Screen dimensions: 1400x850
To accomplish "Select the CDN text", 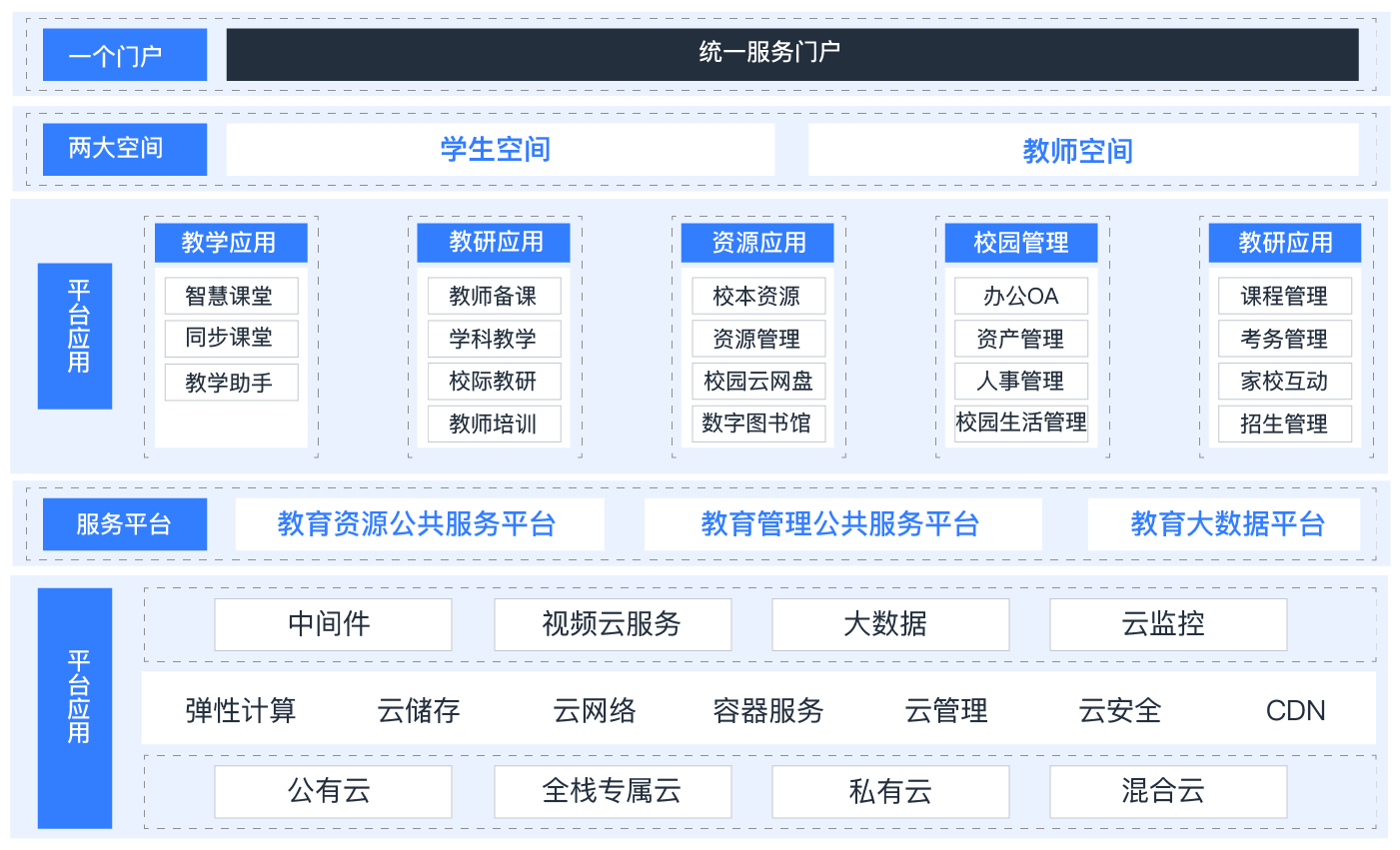I will click(1295, 710).
